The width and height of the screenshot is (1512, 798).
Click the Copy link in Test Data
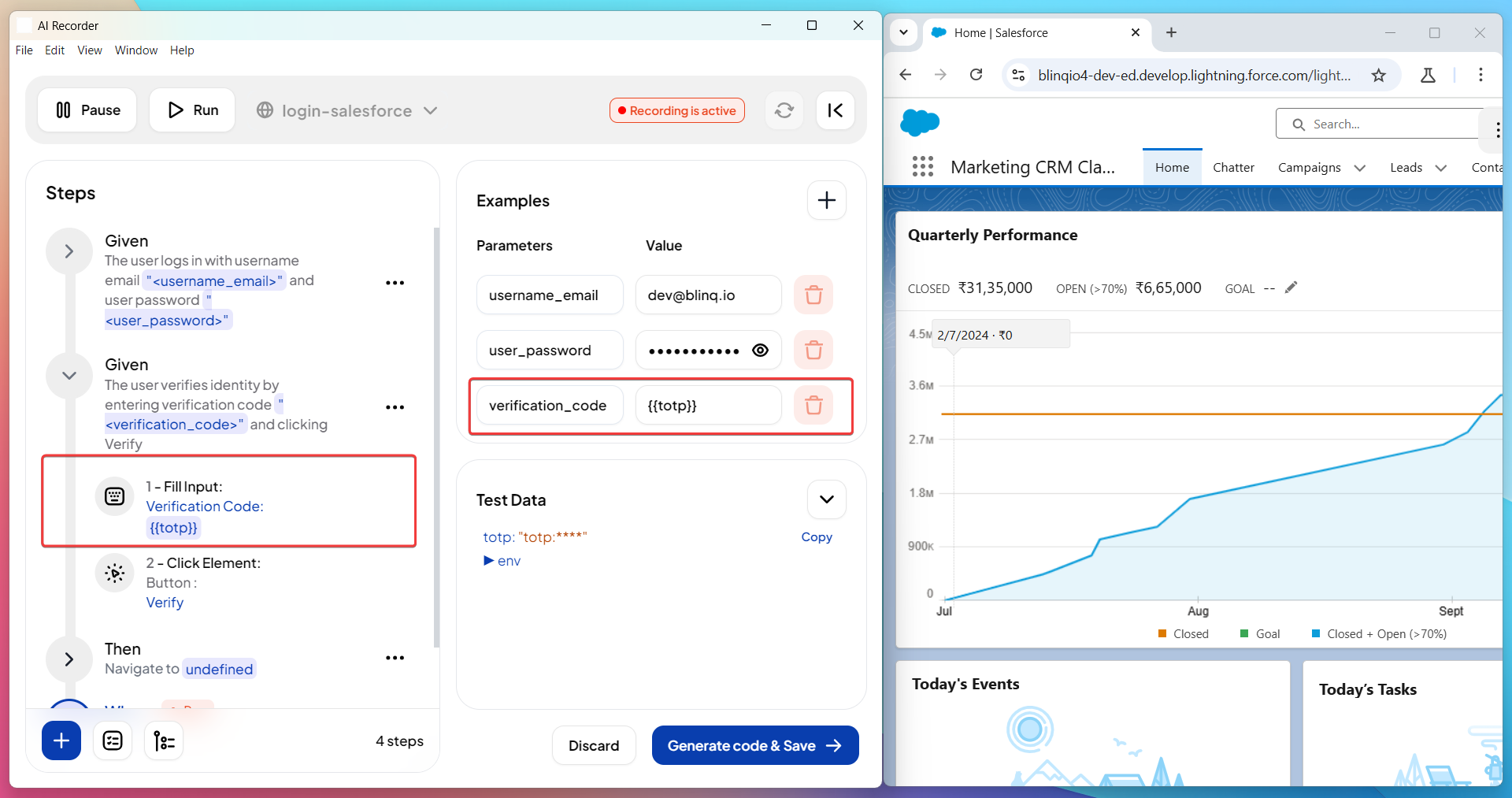point(816,537)
